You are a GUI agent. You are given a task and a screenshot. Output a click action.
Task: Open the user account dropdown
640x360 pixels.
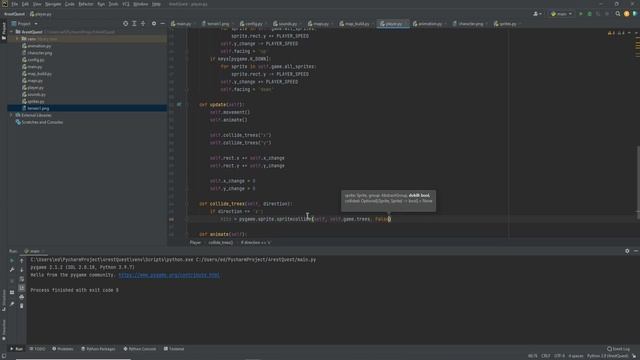pyautogui.click(x=538, y=14)
